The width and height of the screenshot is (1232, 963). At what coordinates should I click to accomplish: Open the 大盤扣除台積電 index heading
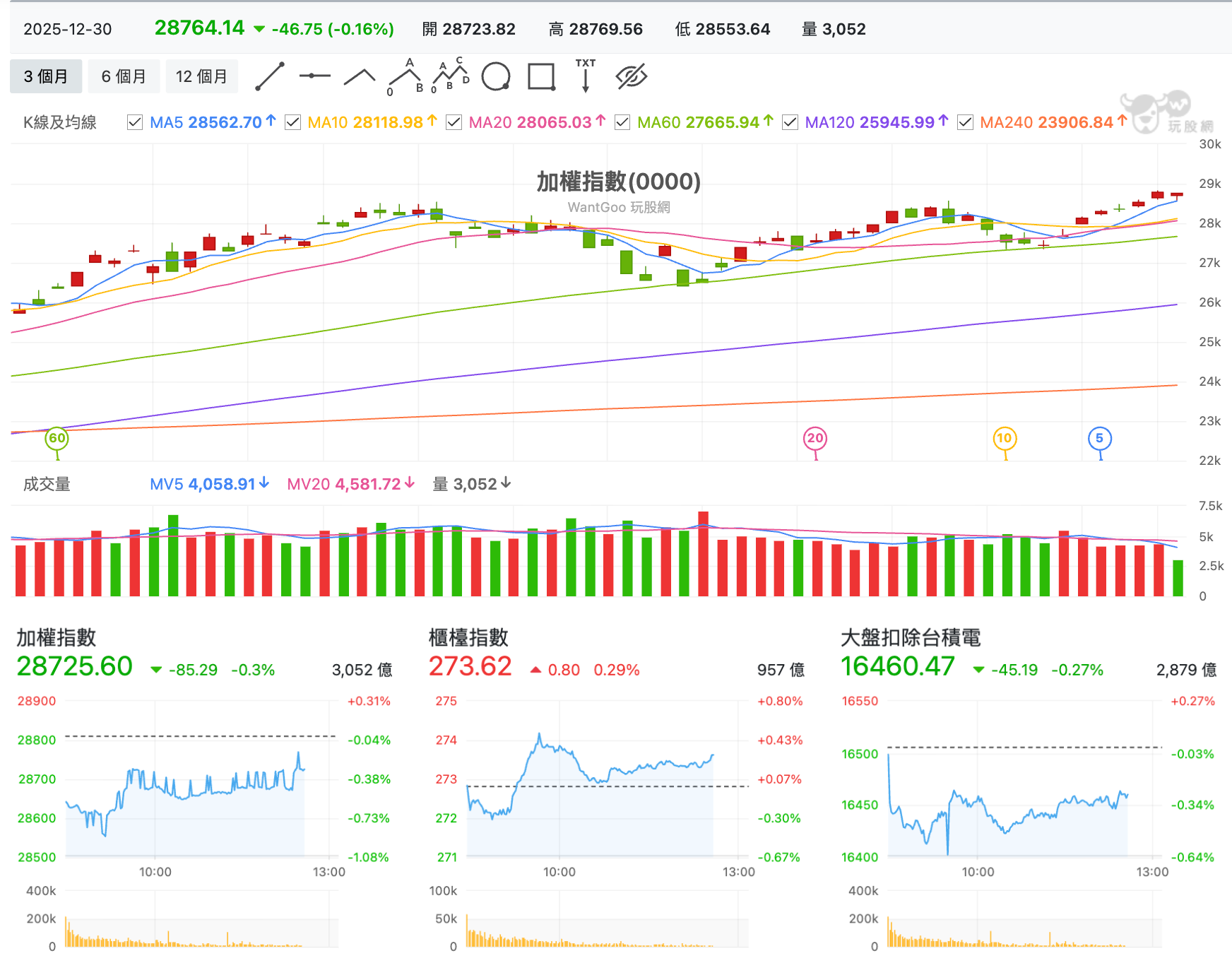point(911,637)
